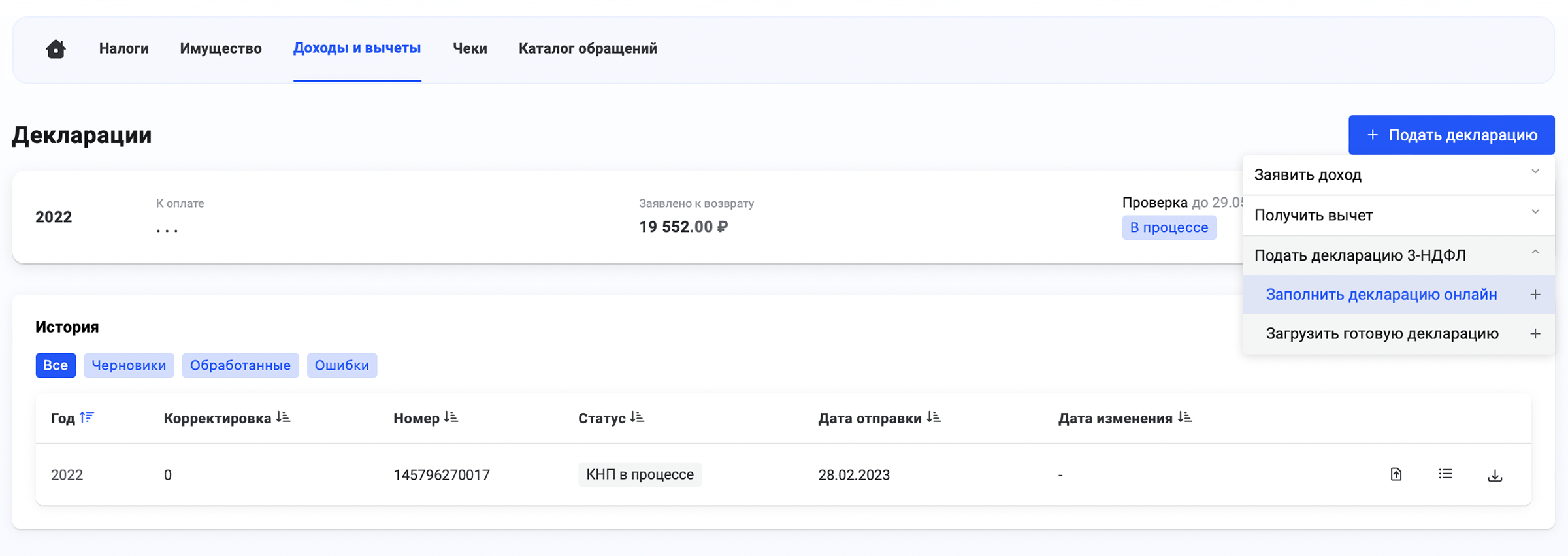Choose Заполнить декларацию онлайн option

pos(1399,295)
